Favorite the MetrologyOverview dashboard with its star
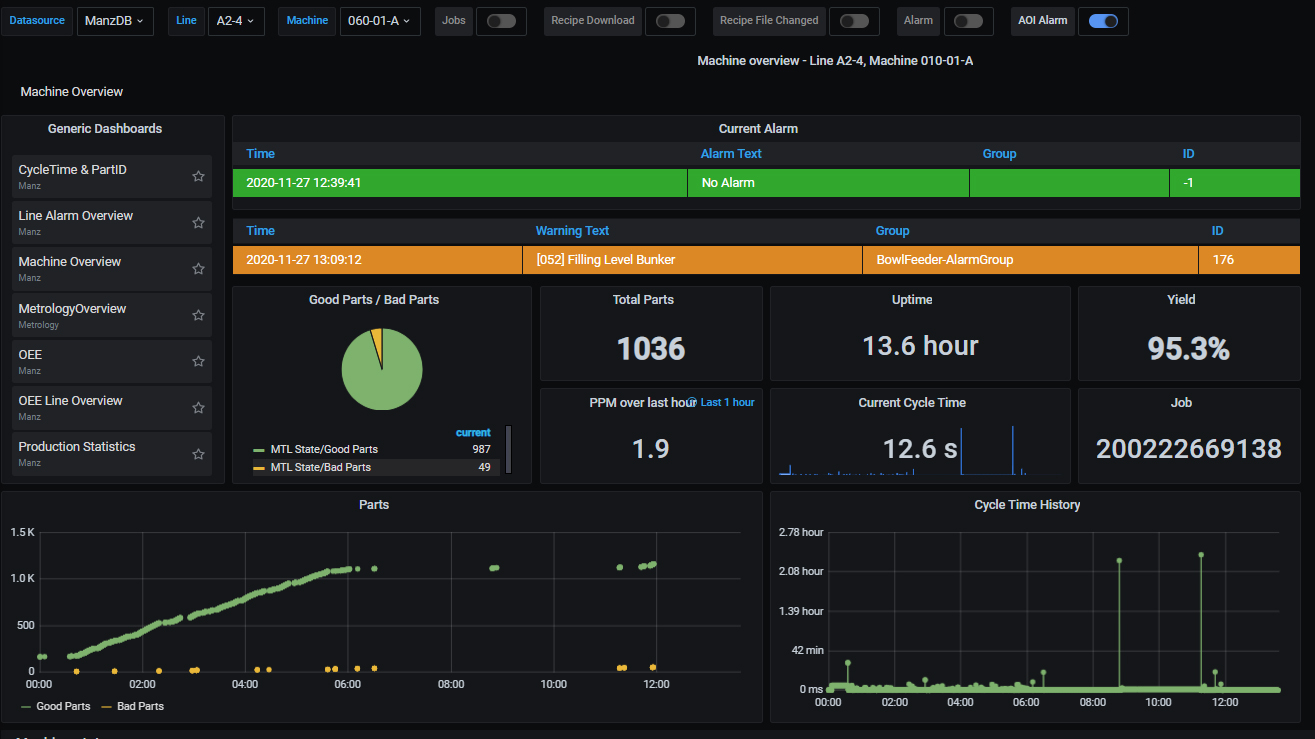1315x739 pixels. click(198, 315)
